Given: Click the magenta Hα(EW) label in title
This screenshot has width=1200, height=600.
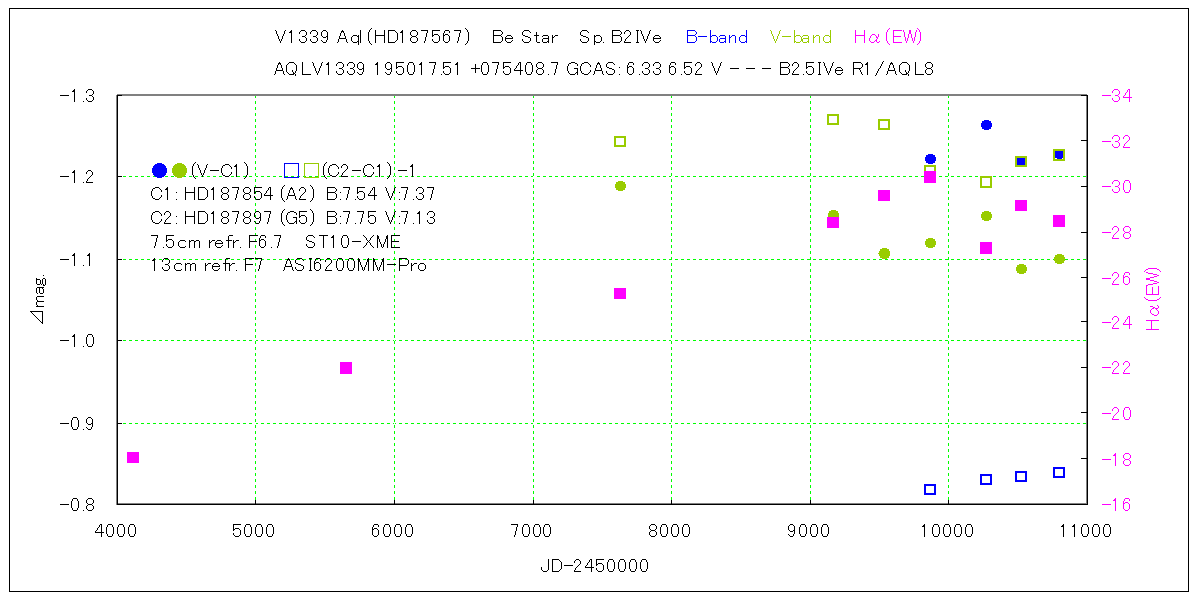Looking at the screenshot, I should coord(887,37).
